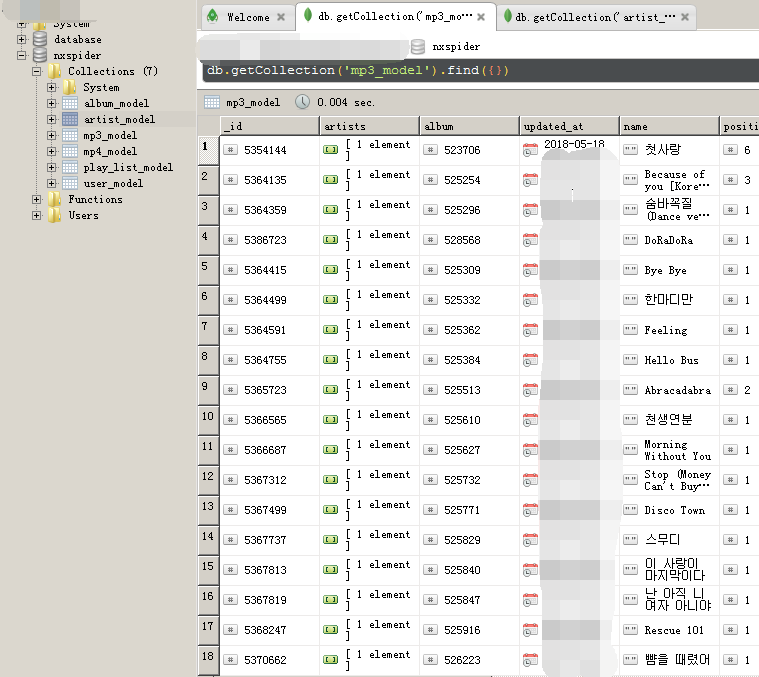Expand the database node in tree
Screen dimensions: 759x677
coord(21,39)
